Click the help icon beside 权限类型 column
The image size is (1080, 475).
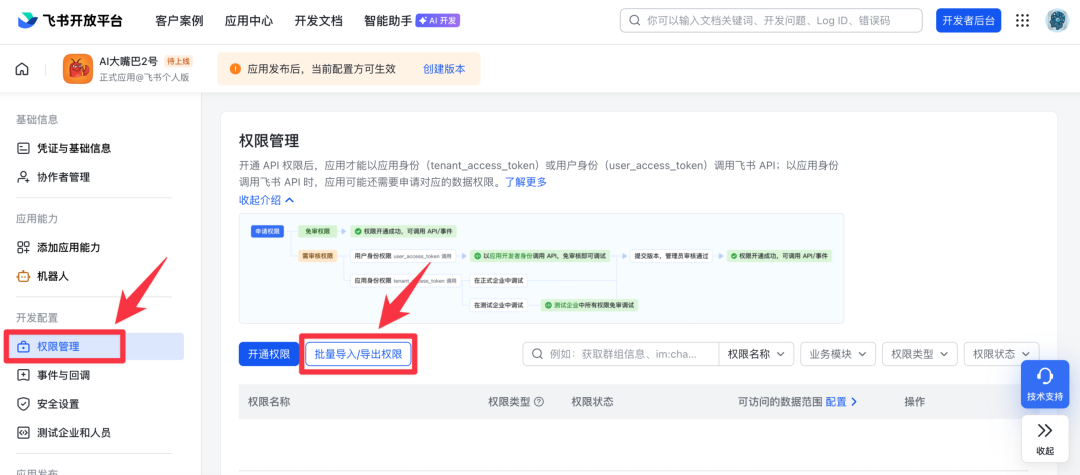click(x=539, y=402)
